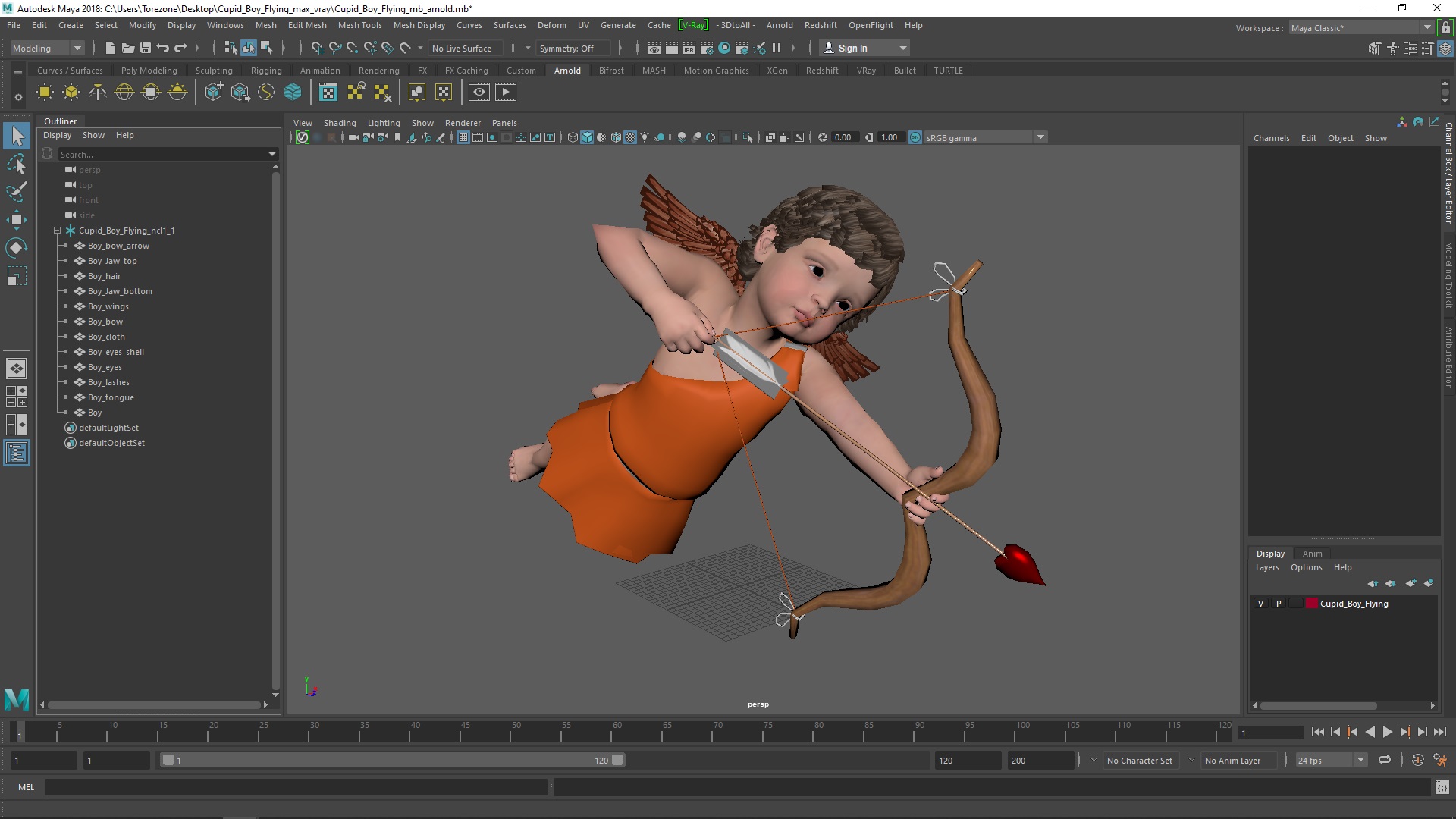
Task: Open Layers menu in layer editor
Action: pyautogui.click(x=1267, y=567)
